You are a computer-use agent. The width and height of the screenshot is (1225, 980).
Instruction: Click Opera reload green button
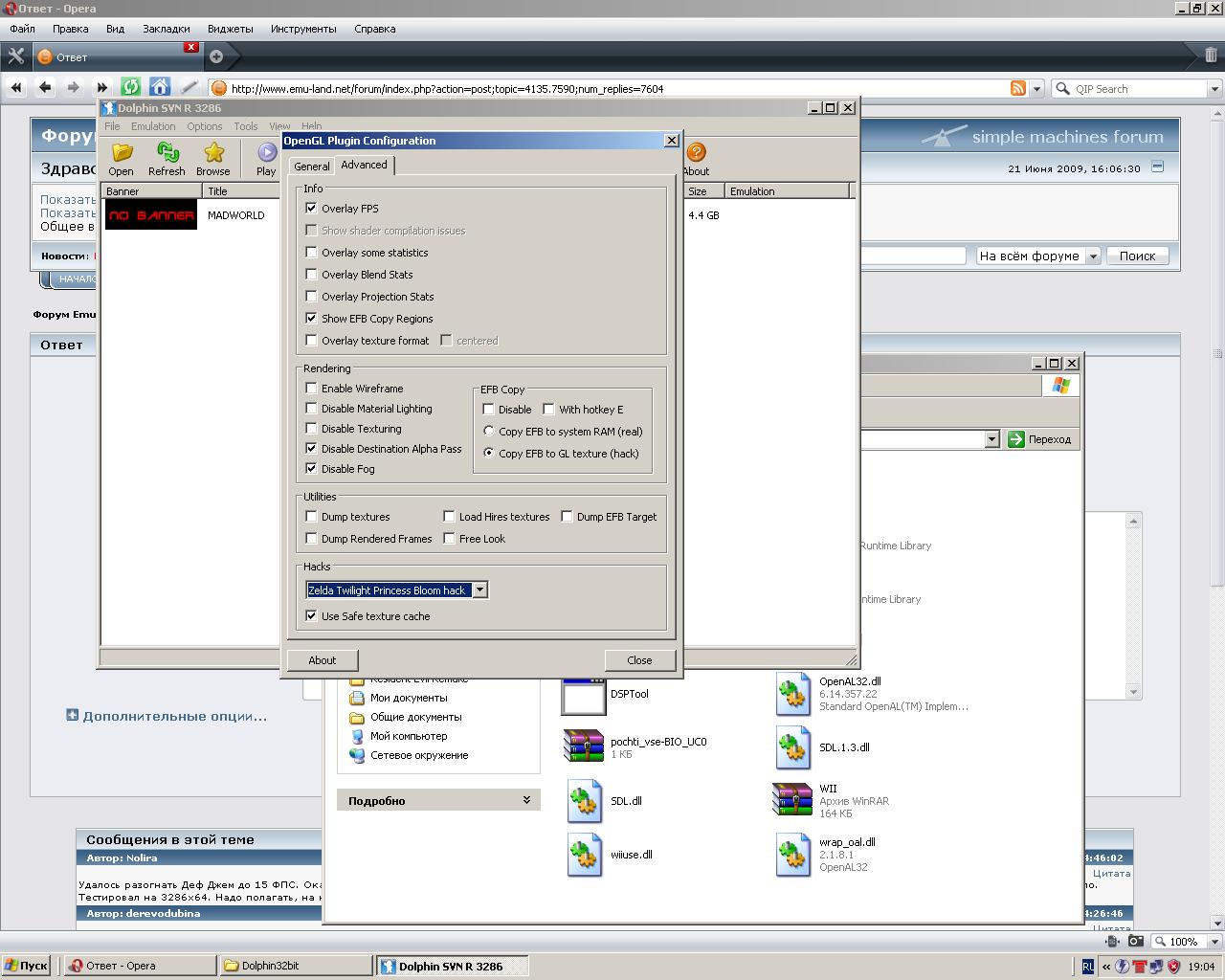click(131, 87)
